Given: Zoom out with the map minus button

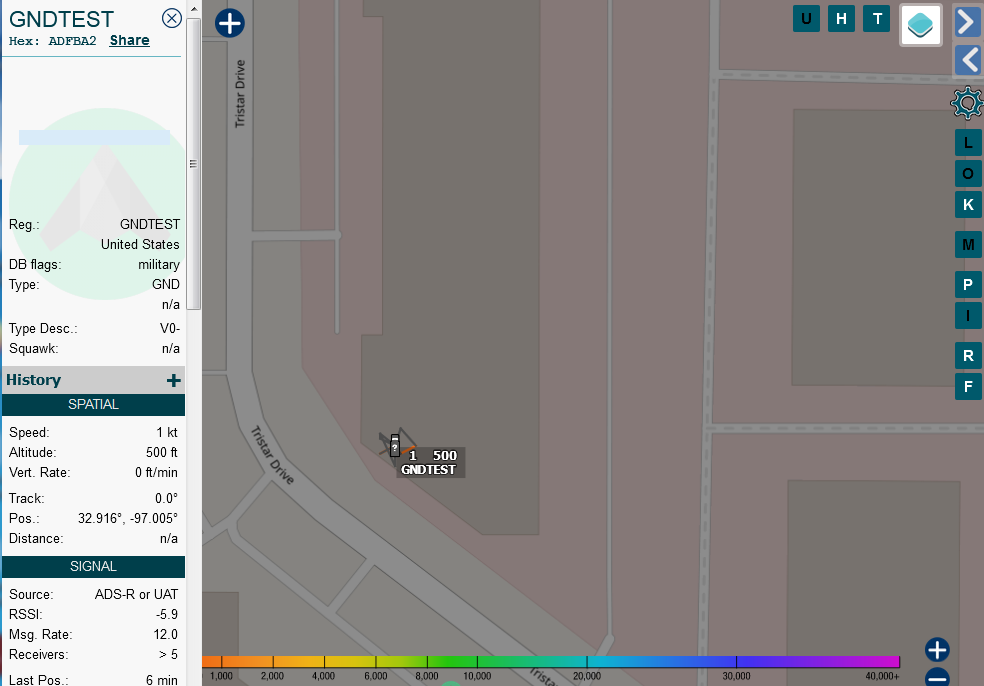Looking at the screenshot, I should [937, 677].
